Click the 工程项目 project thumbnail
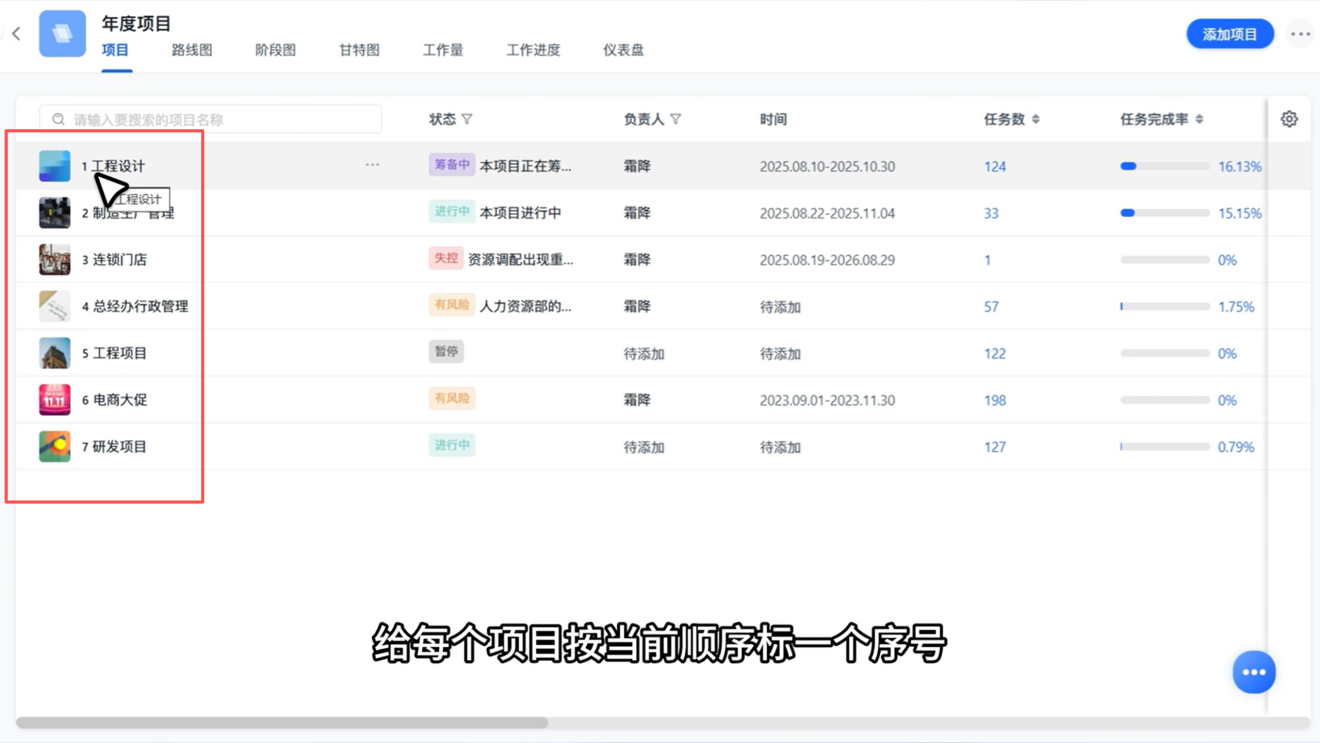 55,353
